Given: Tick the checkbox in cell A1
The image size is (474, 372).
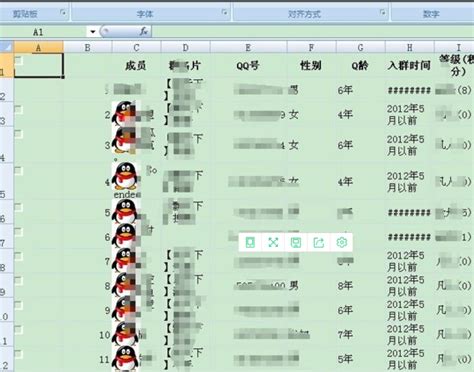Looking at the screenshot, I should pos(19,61).
